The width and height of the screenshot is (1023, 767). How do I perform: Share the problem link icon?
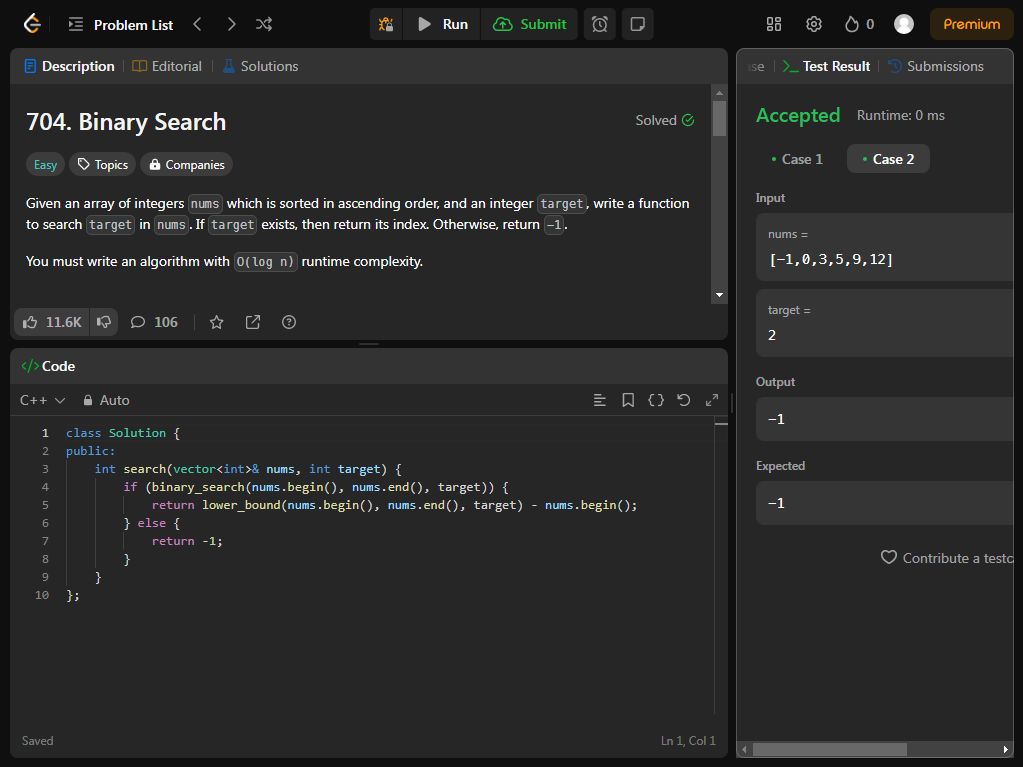point(252,322)
